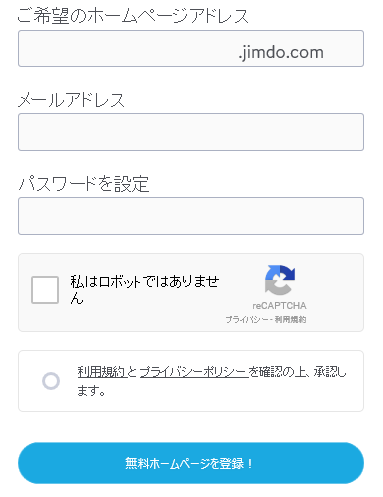Open the 利用規約 link in consent box
383x497 pixels.
(x=101, y=372)
